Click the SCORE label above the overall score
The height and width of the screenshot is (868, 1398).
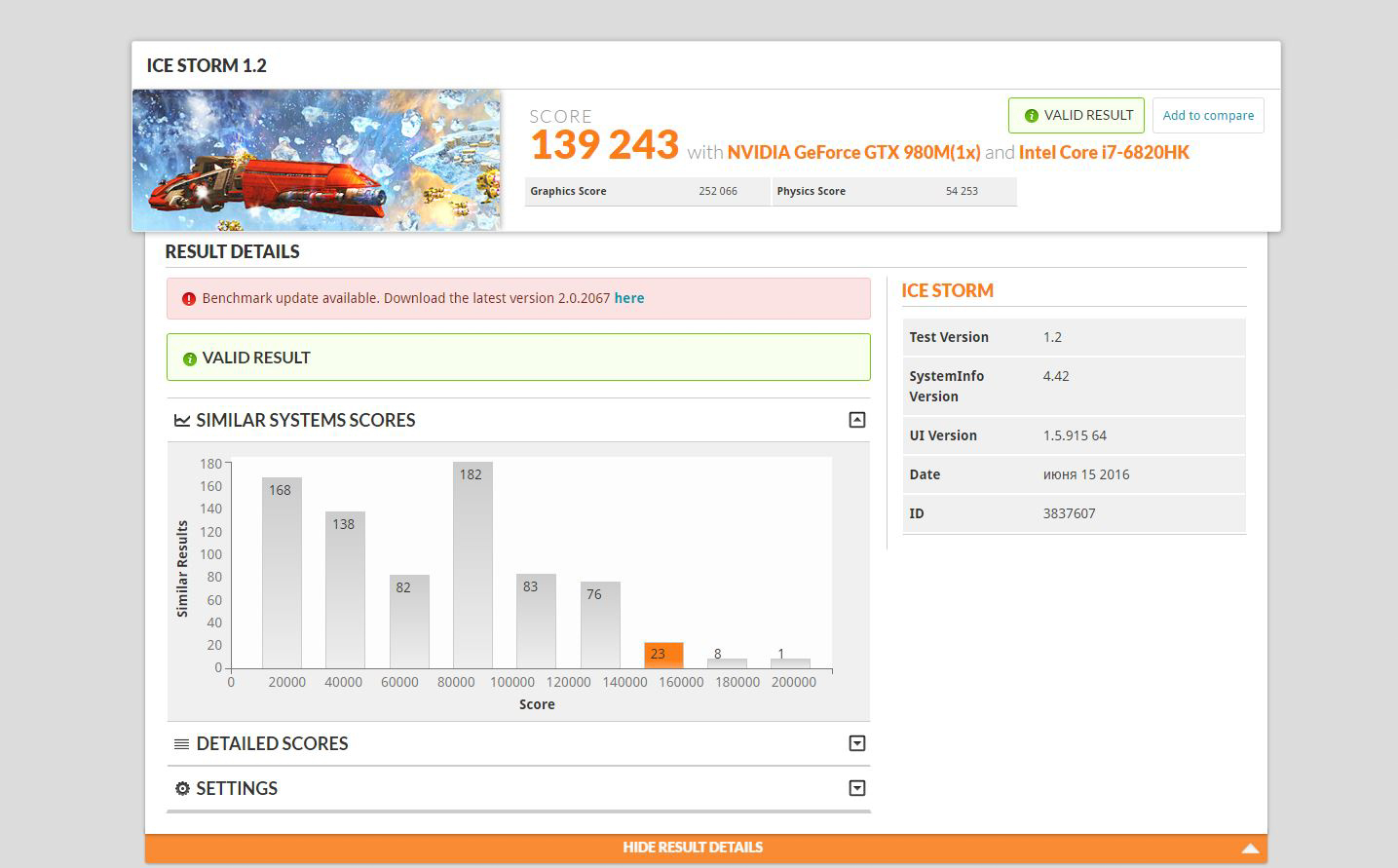(x=561, y=116)
